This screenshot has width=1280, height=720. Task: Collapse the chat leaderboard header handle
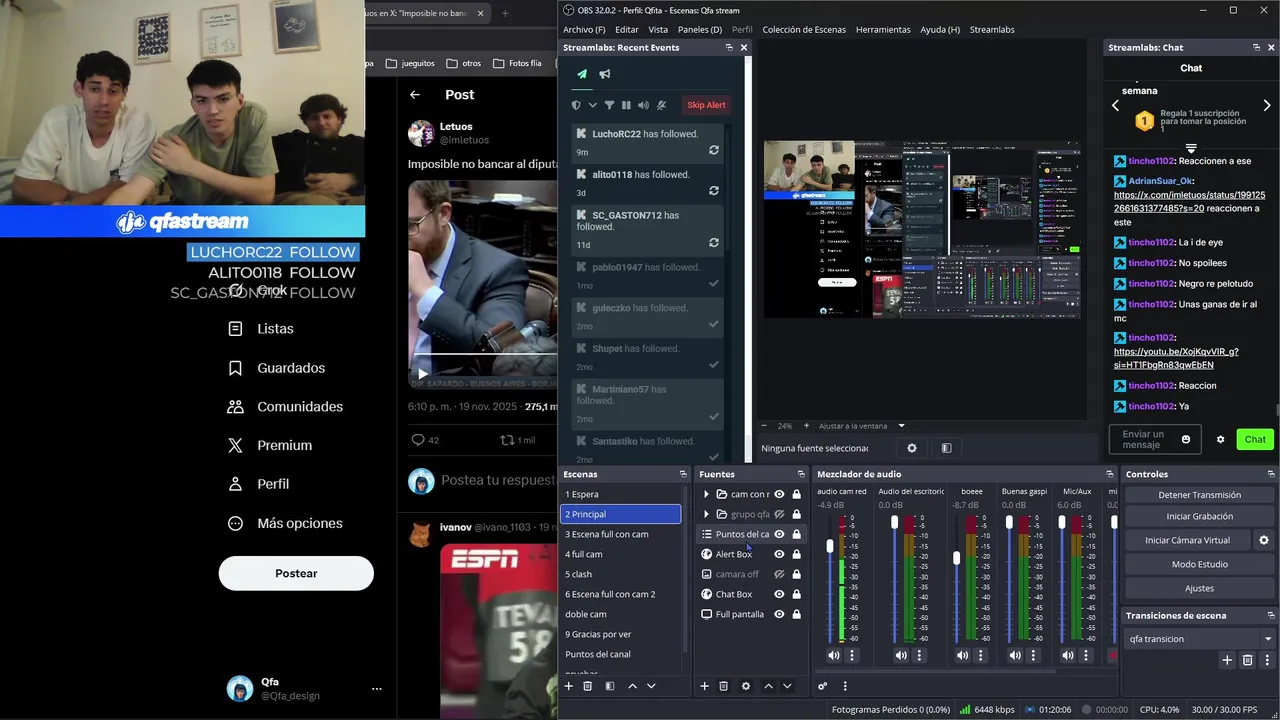tap(1191, 148)
